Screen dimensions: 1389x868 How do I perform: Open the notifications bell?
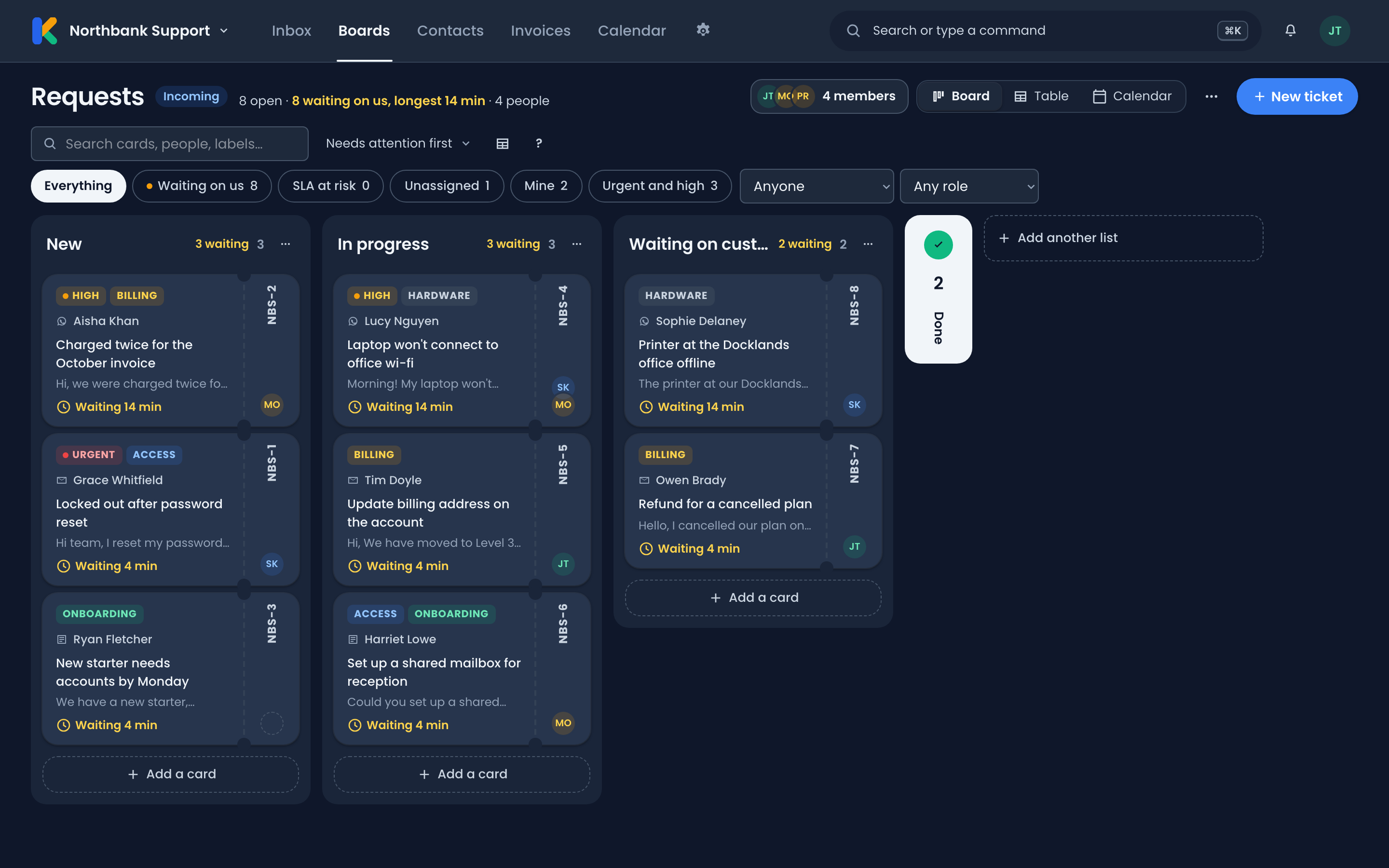click(1290, 30)
